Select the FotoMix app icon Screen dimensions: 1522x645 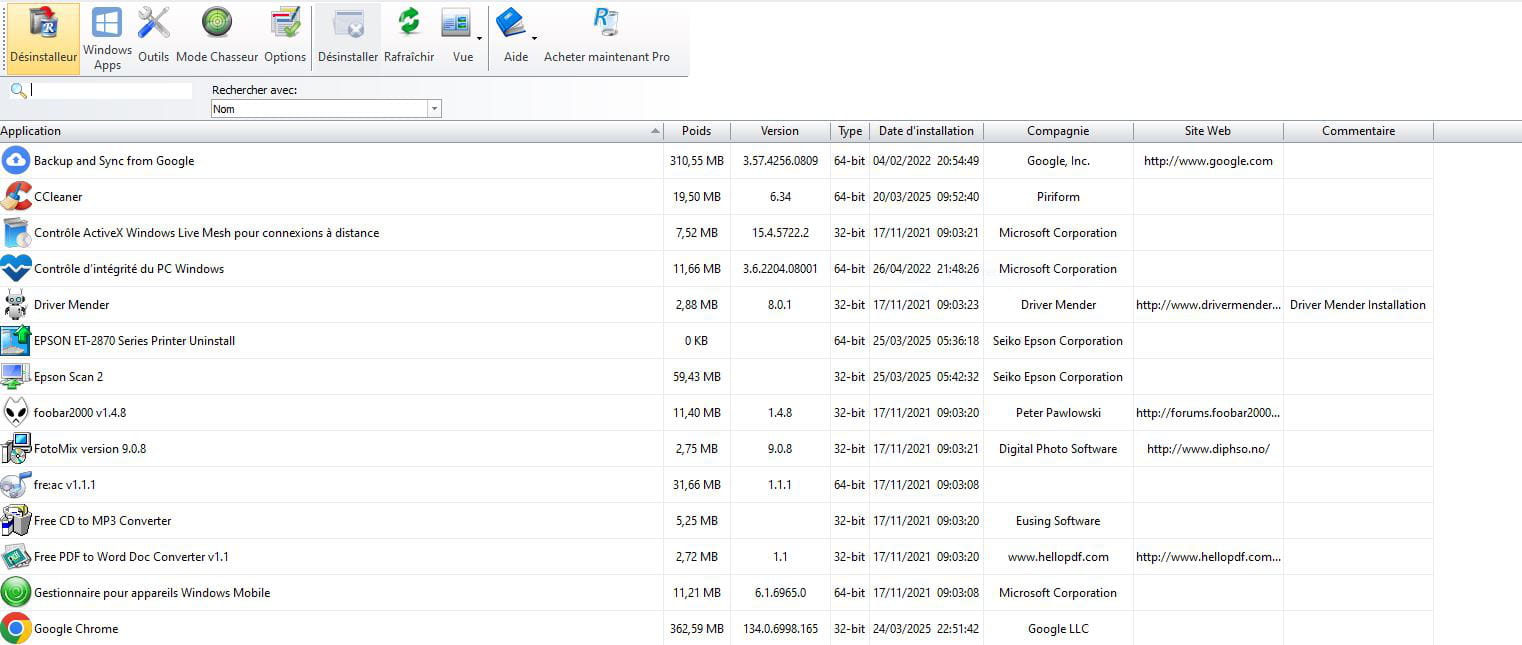pyautogui.click(x=16, y=448)
